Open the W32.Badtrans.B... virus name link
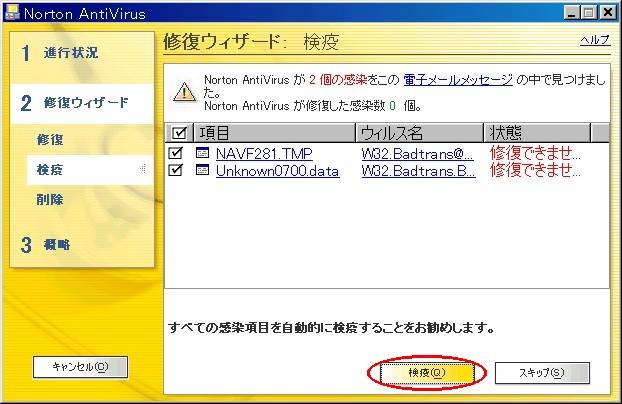 pyautogui.click(x=419, y=171)
